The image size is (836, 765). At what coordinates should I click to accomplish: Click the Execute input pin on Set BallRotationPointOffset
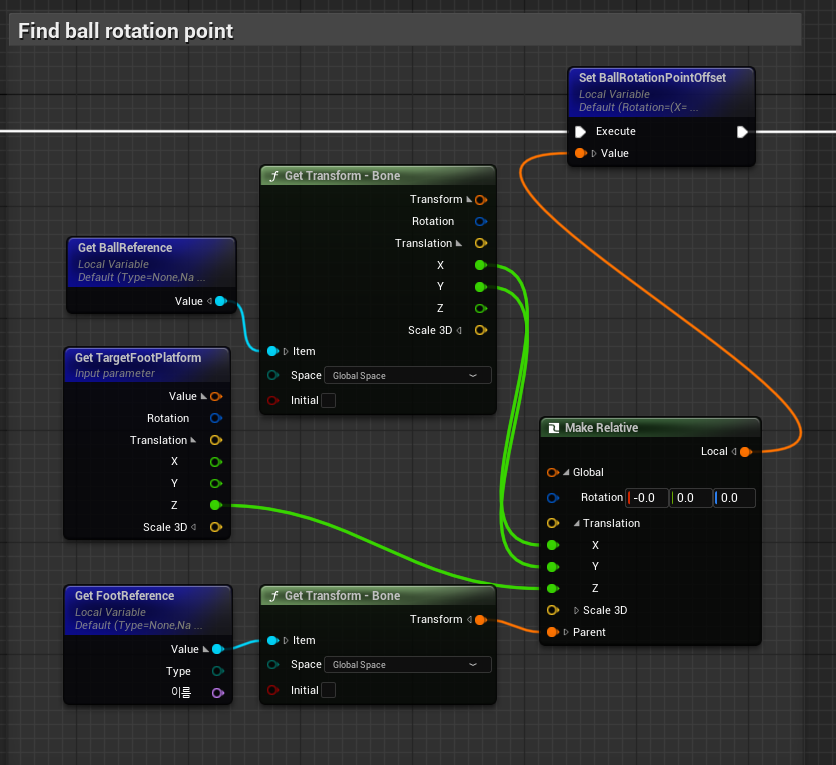pos(580,132)
